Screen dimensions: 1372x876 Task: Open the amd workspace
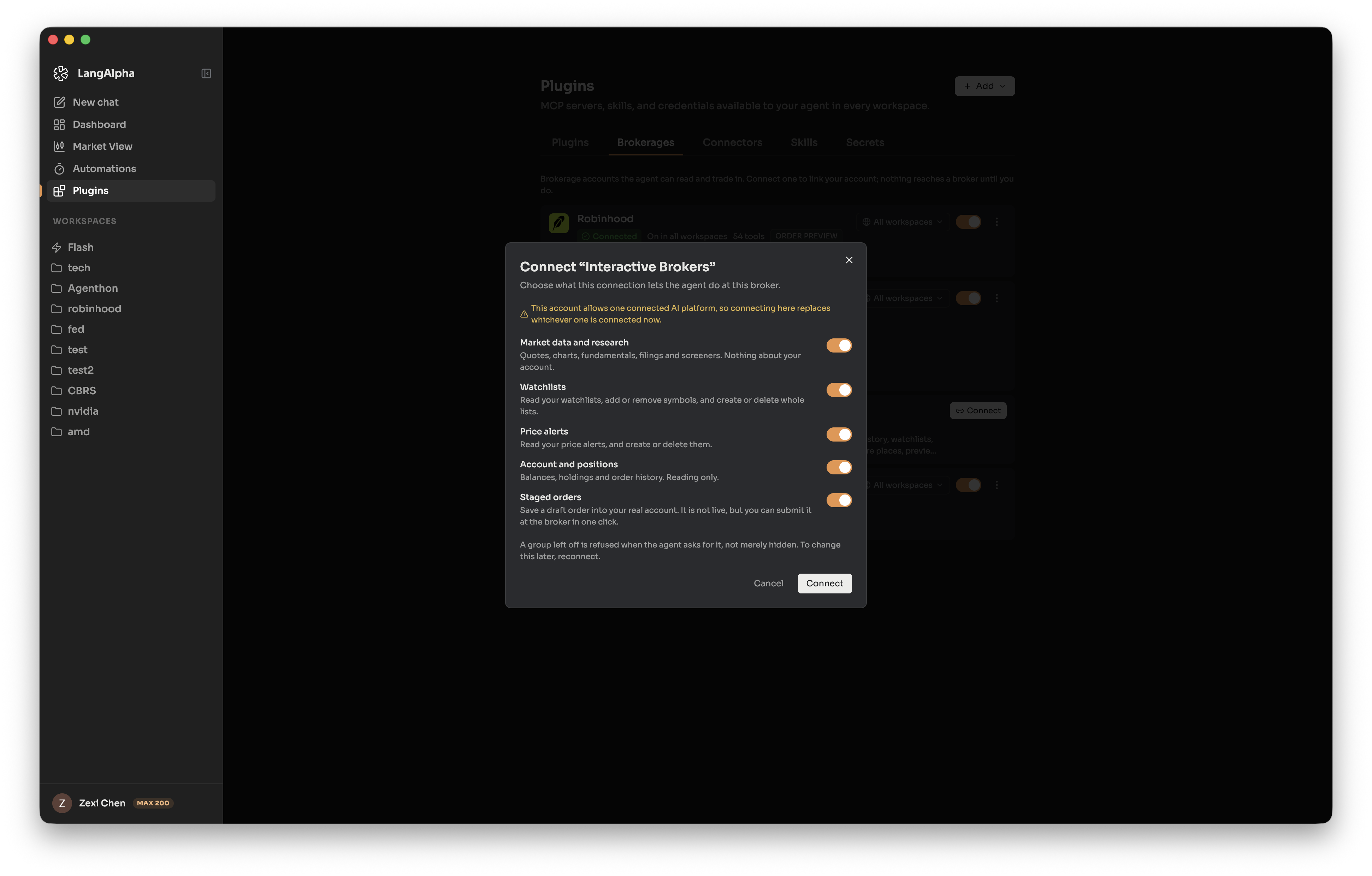tap(130, 432)
